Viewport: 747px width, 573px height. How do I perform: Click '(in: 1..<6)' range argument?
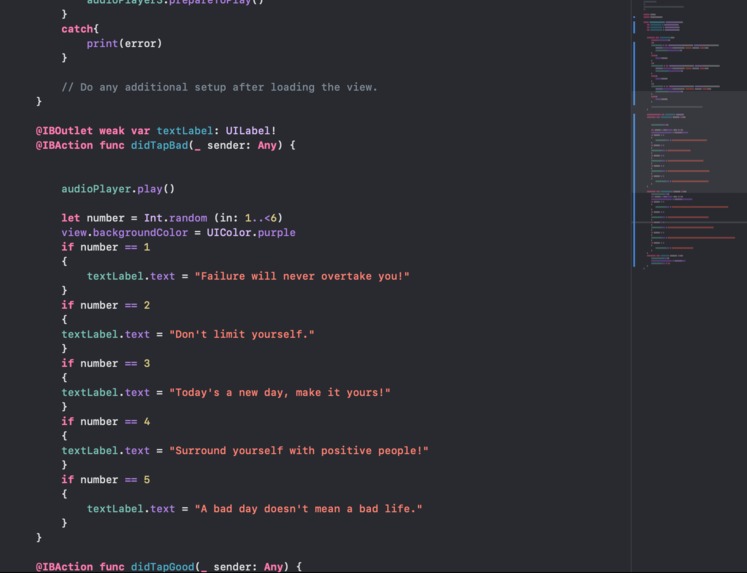point(248,218)
